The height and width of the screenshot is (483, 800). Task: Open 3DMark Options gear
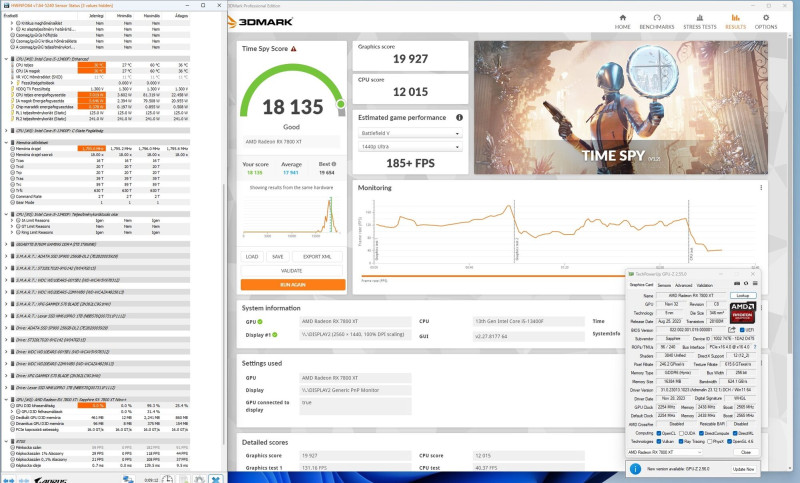tap(766, 22)
